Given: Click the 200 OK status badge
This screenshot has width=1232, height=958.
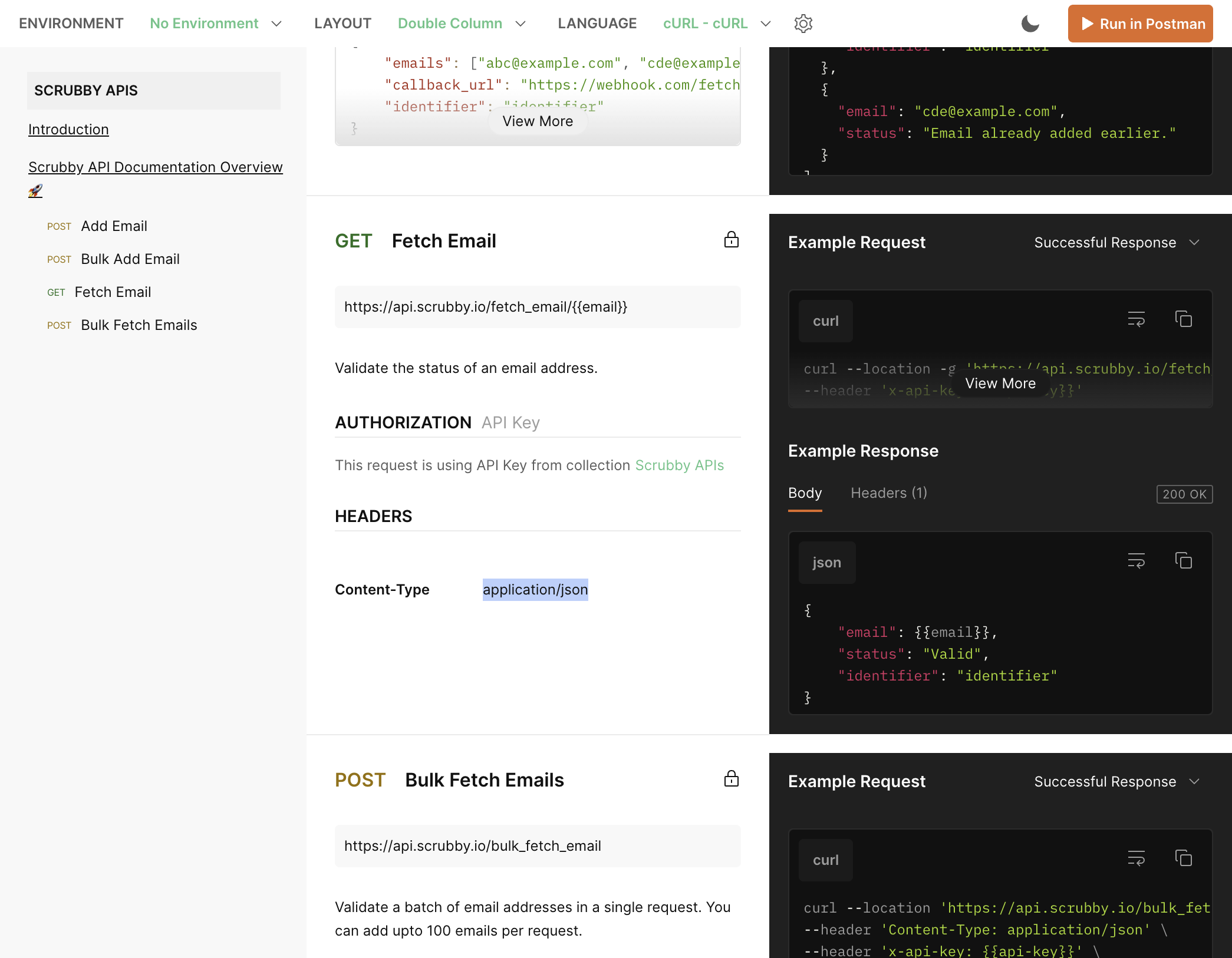Looking at the screenshot, I should click(1184, 494).
